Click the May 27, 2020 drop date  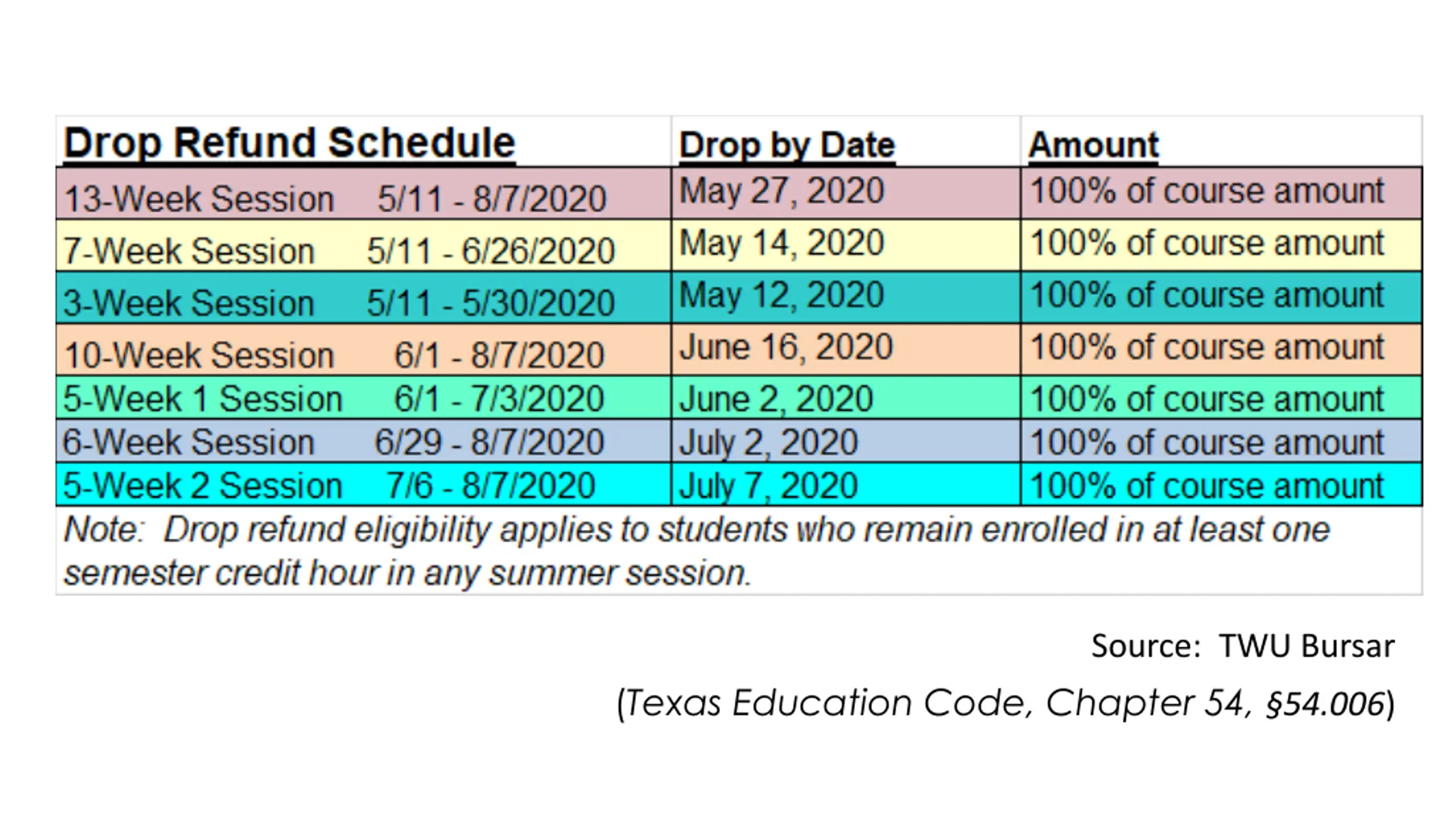(x=782, y=191)
